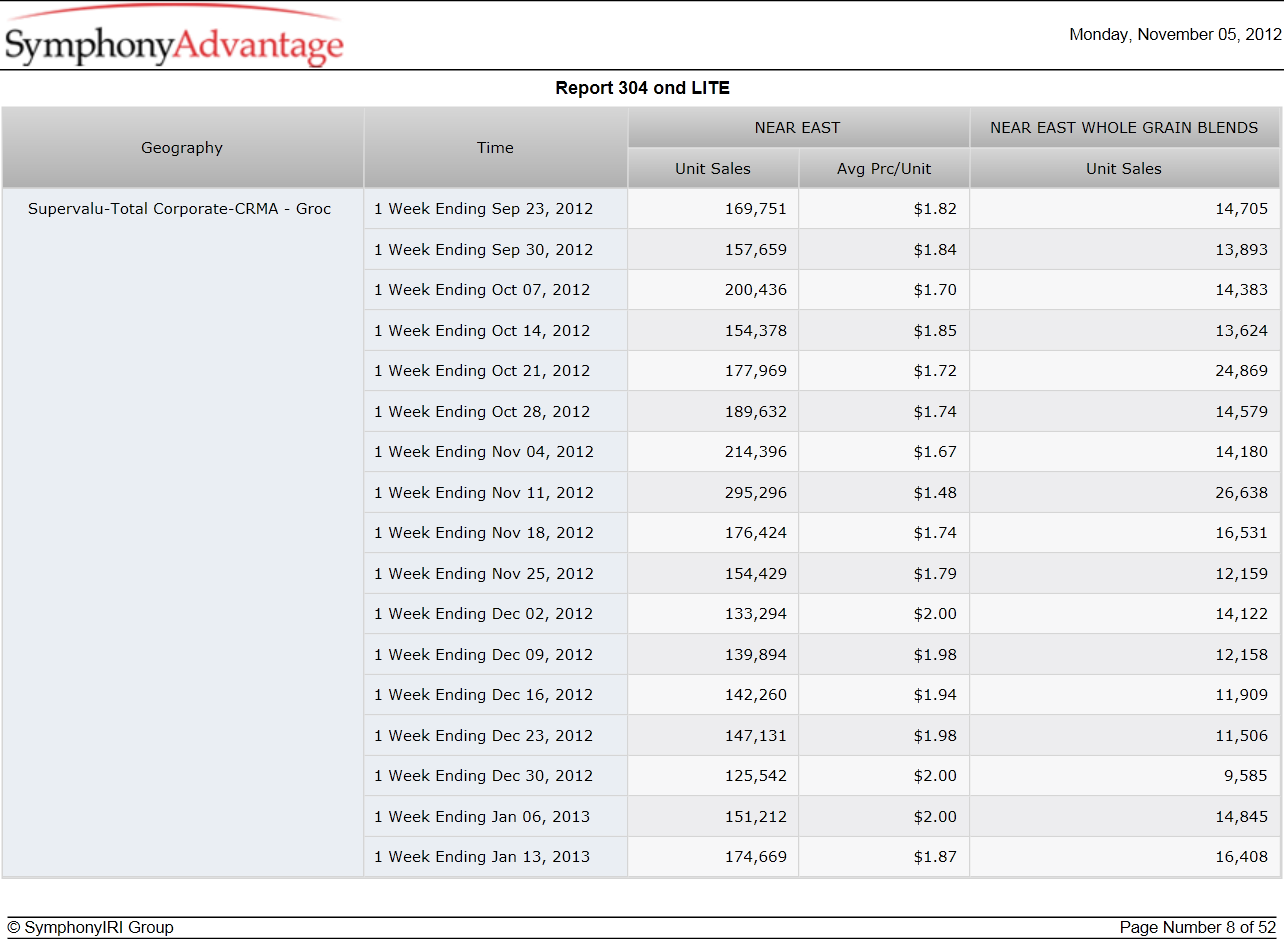Click unit sales value 142,260
This screenshot has width=1284, height=946.
point(756,695)
